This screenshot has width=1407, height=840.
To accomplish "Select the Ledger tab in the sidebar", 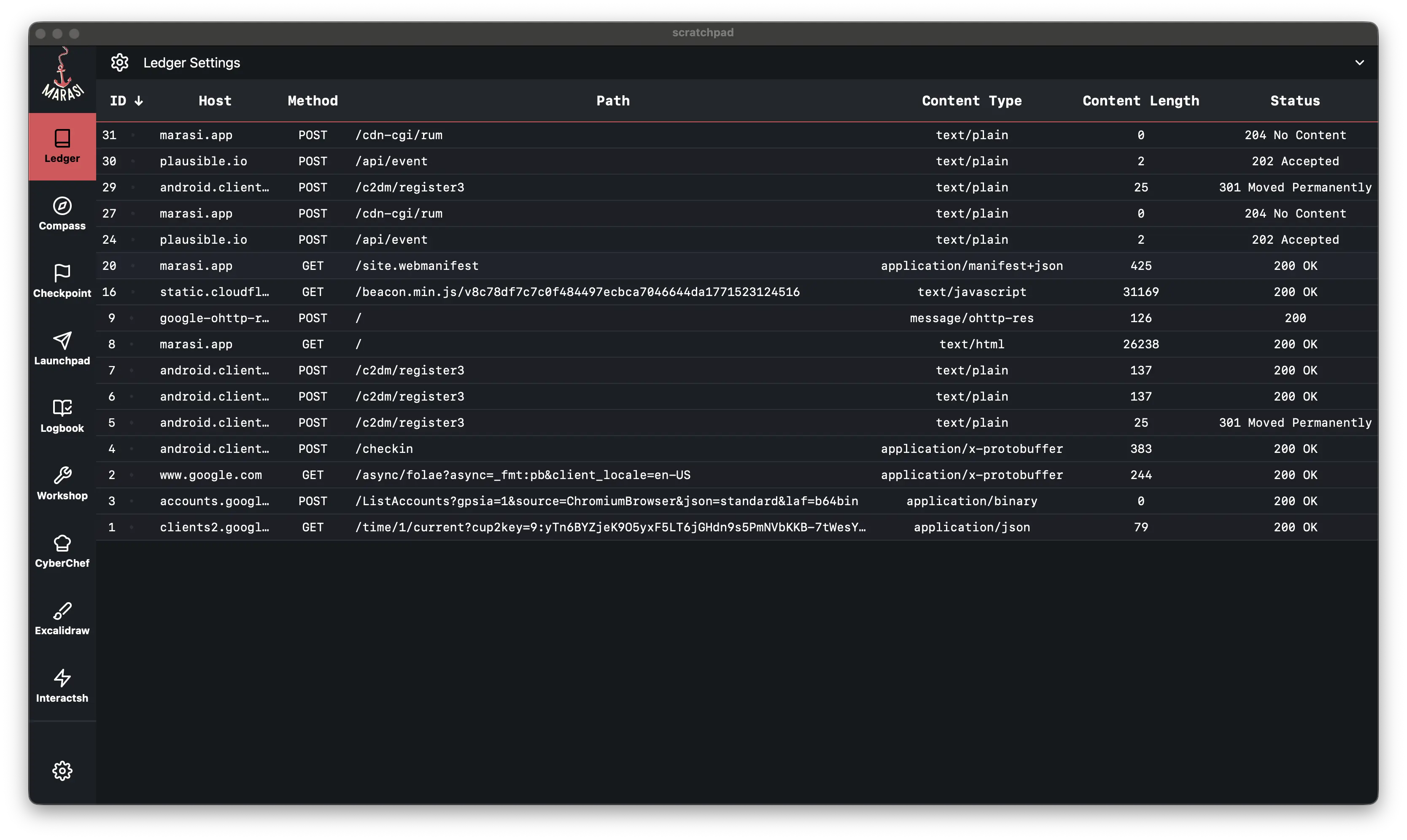I will pyautogui.click(x=62, y=146).
